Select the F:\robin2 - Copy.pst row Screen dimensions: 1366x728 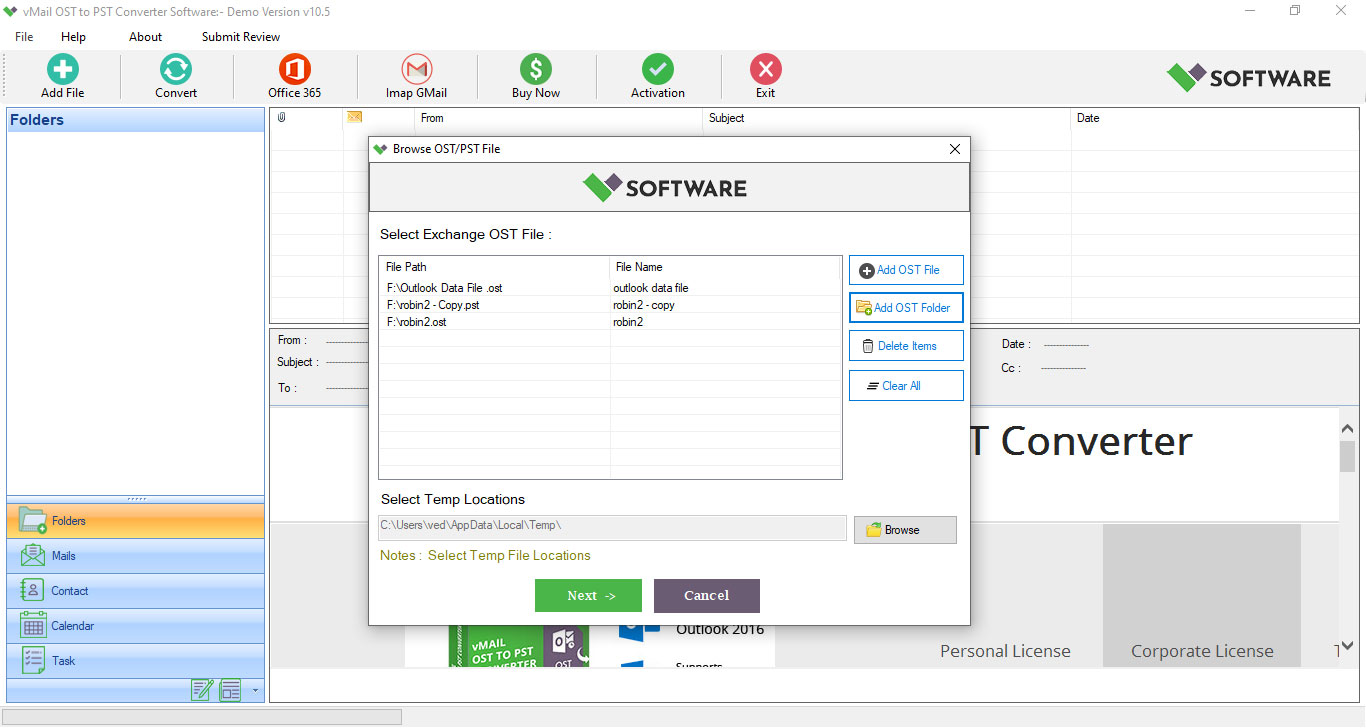pos(610,305)
